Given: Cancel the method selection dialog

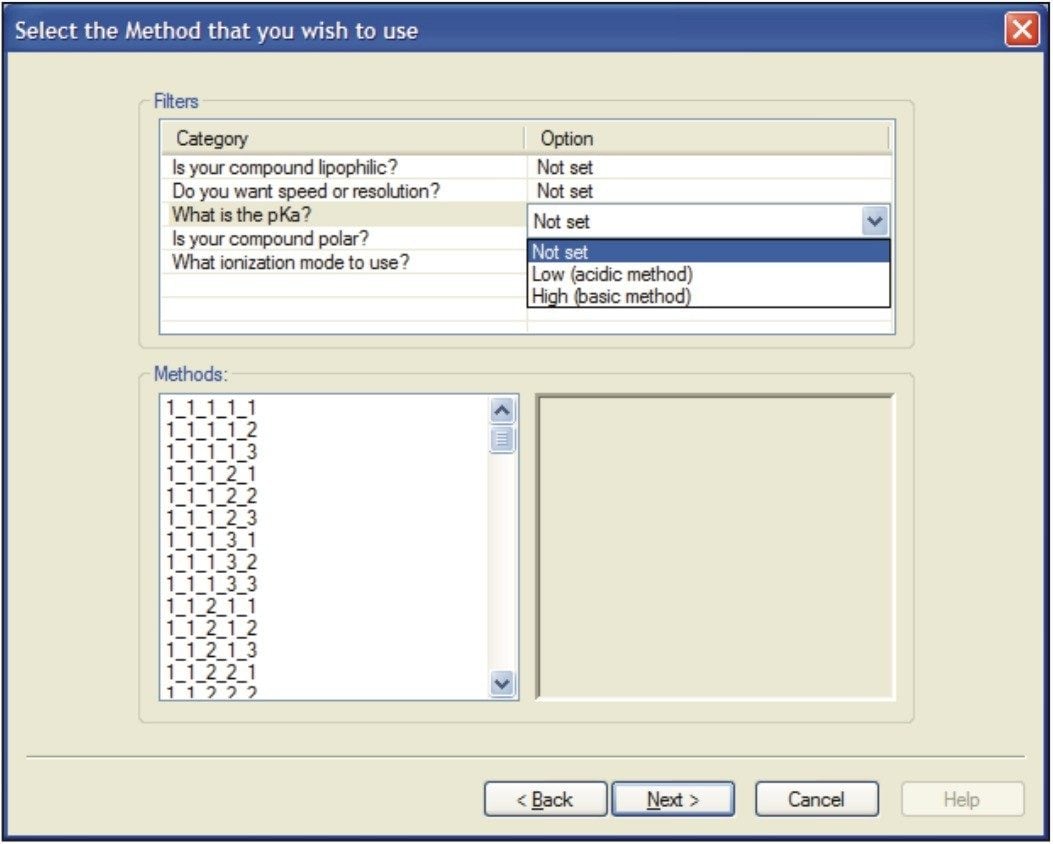Looking at the screenshot, I should (816, 799).
